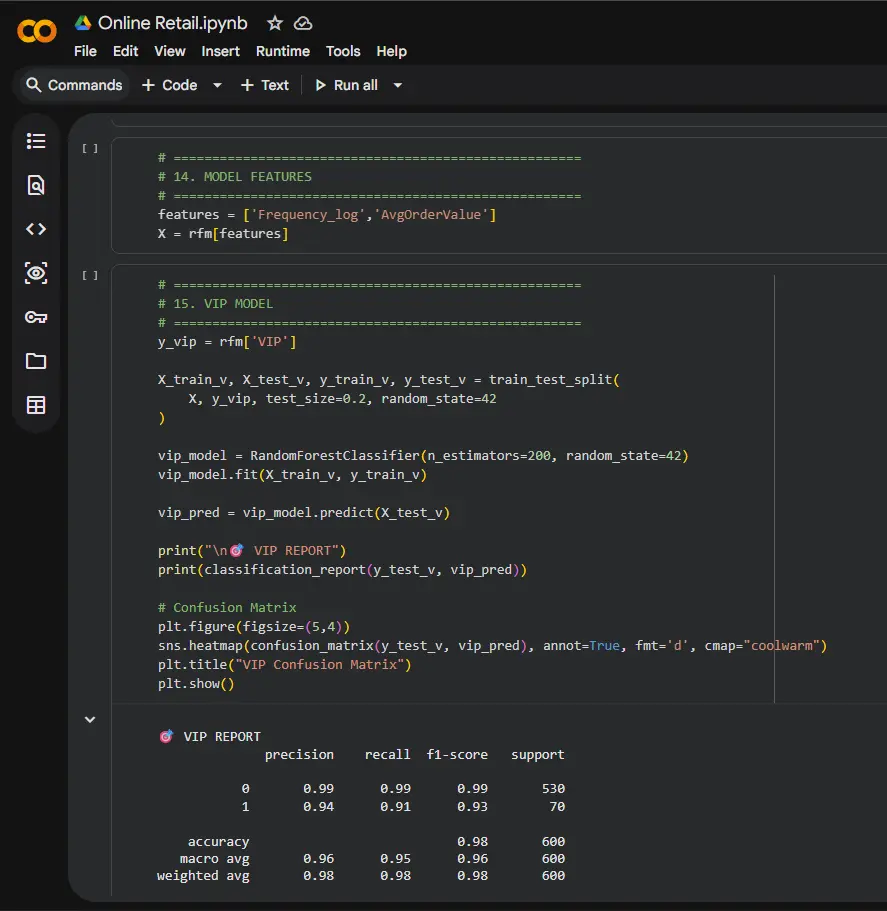This screenshot has height=911, width=887.
Task: Run the VIP MODEL cell
Action: [90, 275]
